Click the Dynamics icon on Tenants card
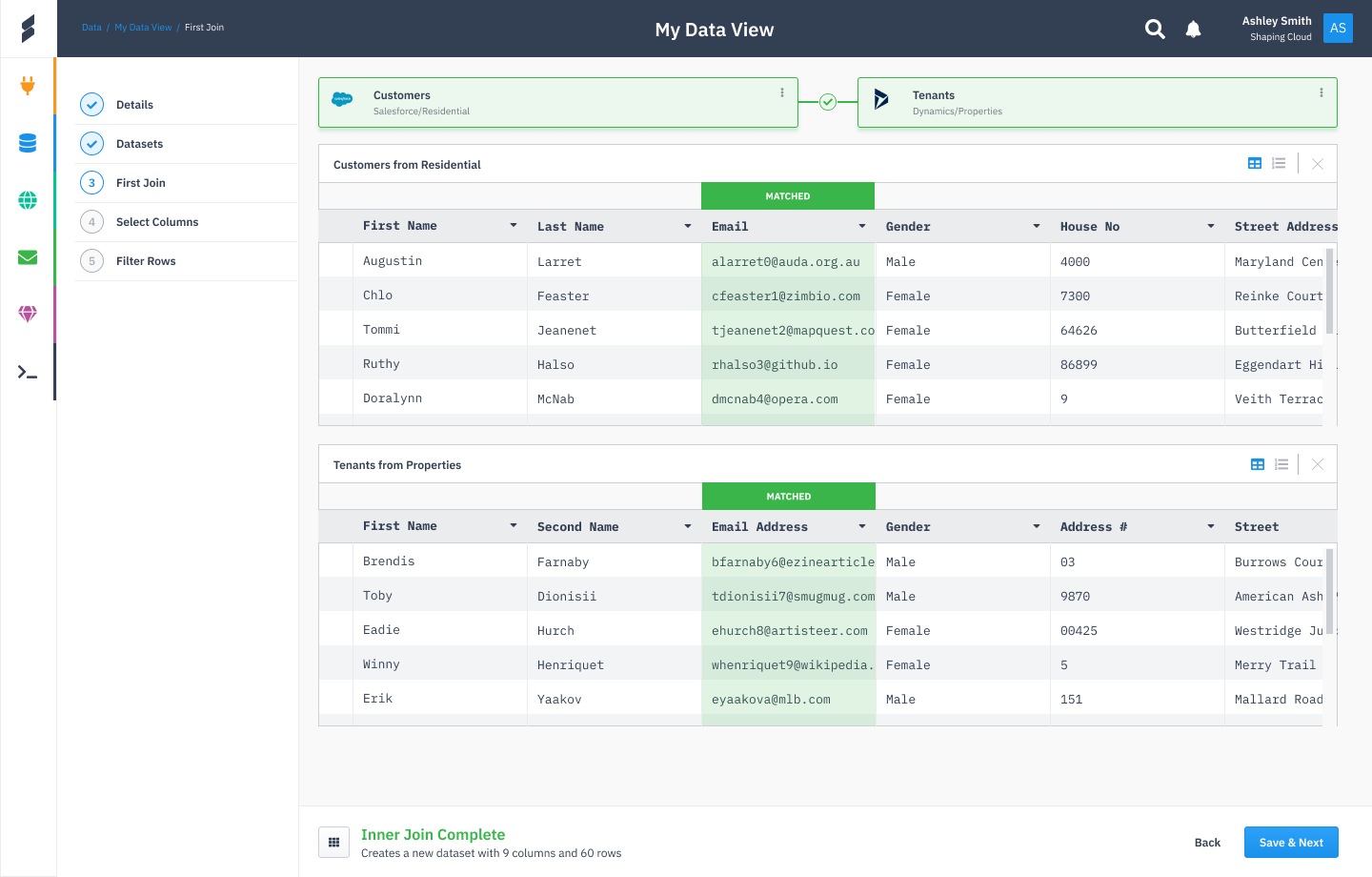The image size is (1372, 877). tap(880, 97)
